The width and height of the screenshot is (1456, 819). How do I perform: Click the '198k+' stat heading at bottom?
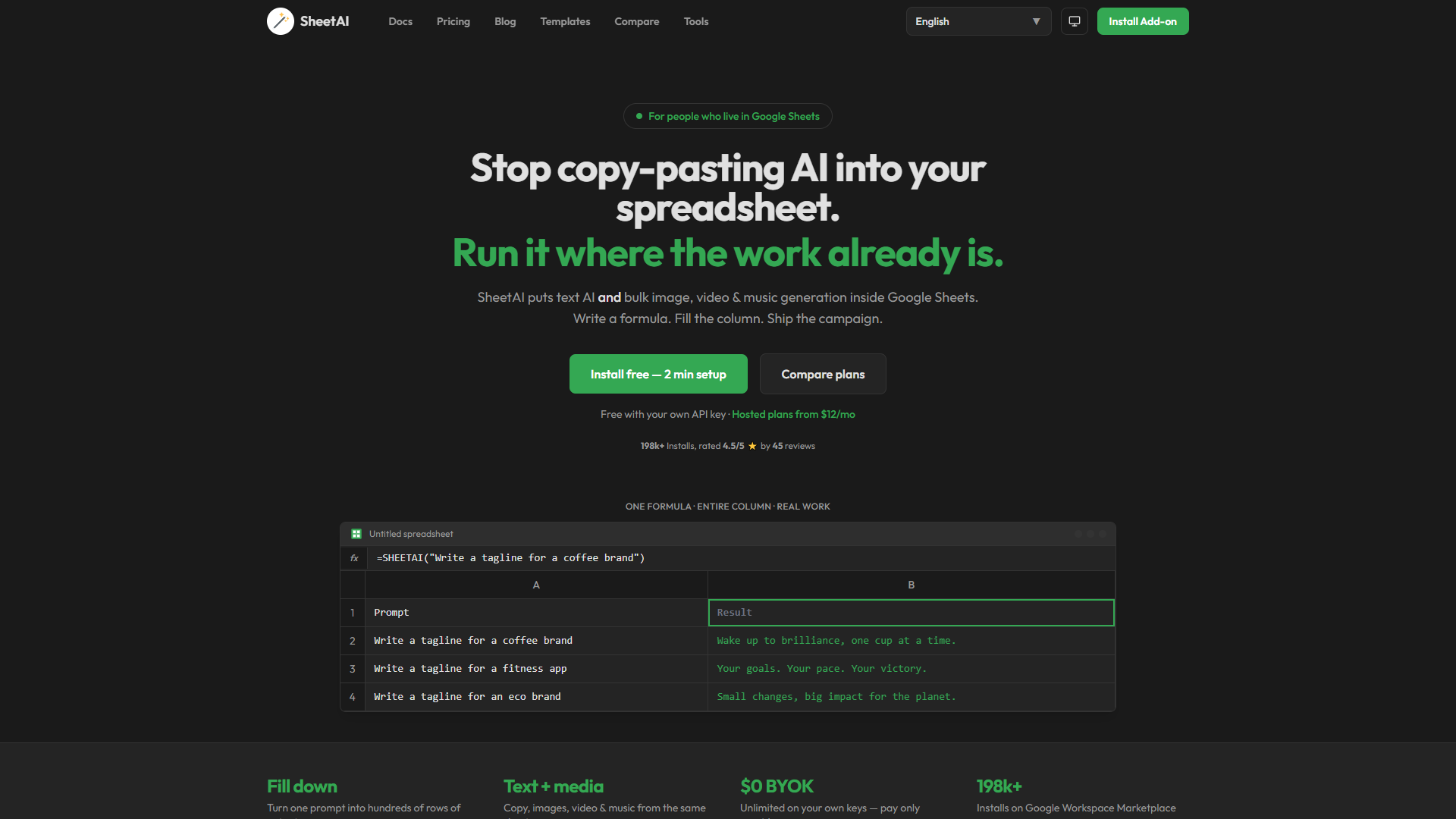(999, 786)
